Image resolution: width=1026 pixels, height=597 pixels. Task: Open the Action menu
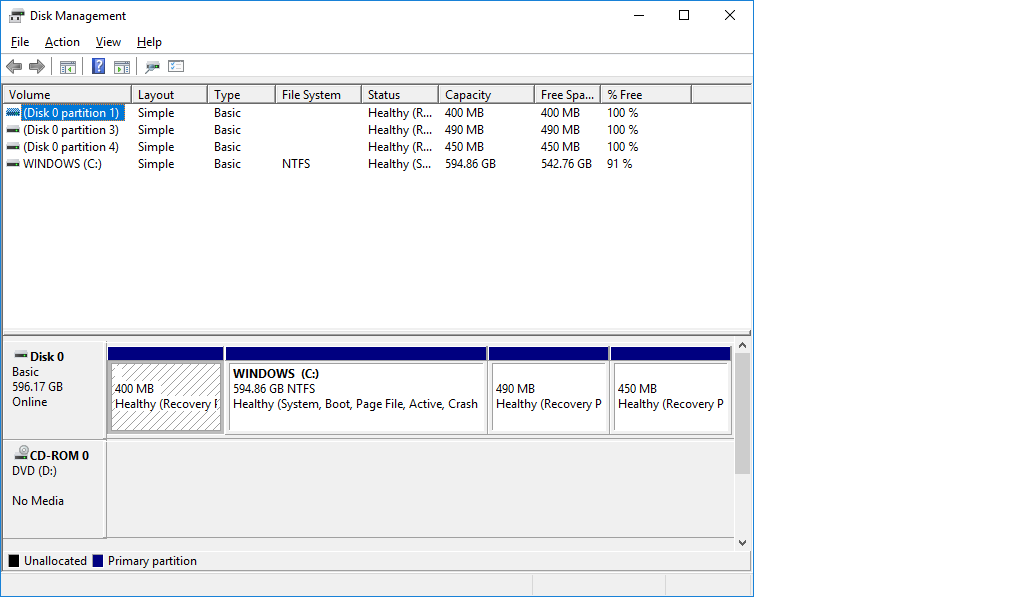(62, 42)
